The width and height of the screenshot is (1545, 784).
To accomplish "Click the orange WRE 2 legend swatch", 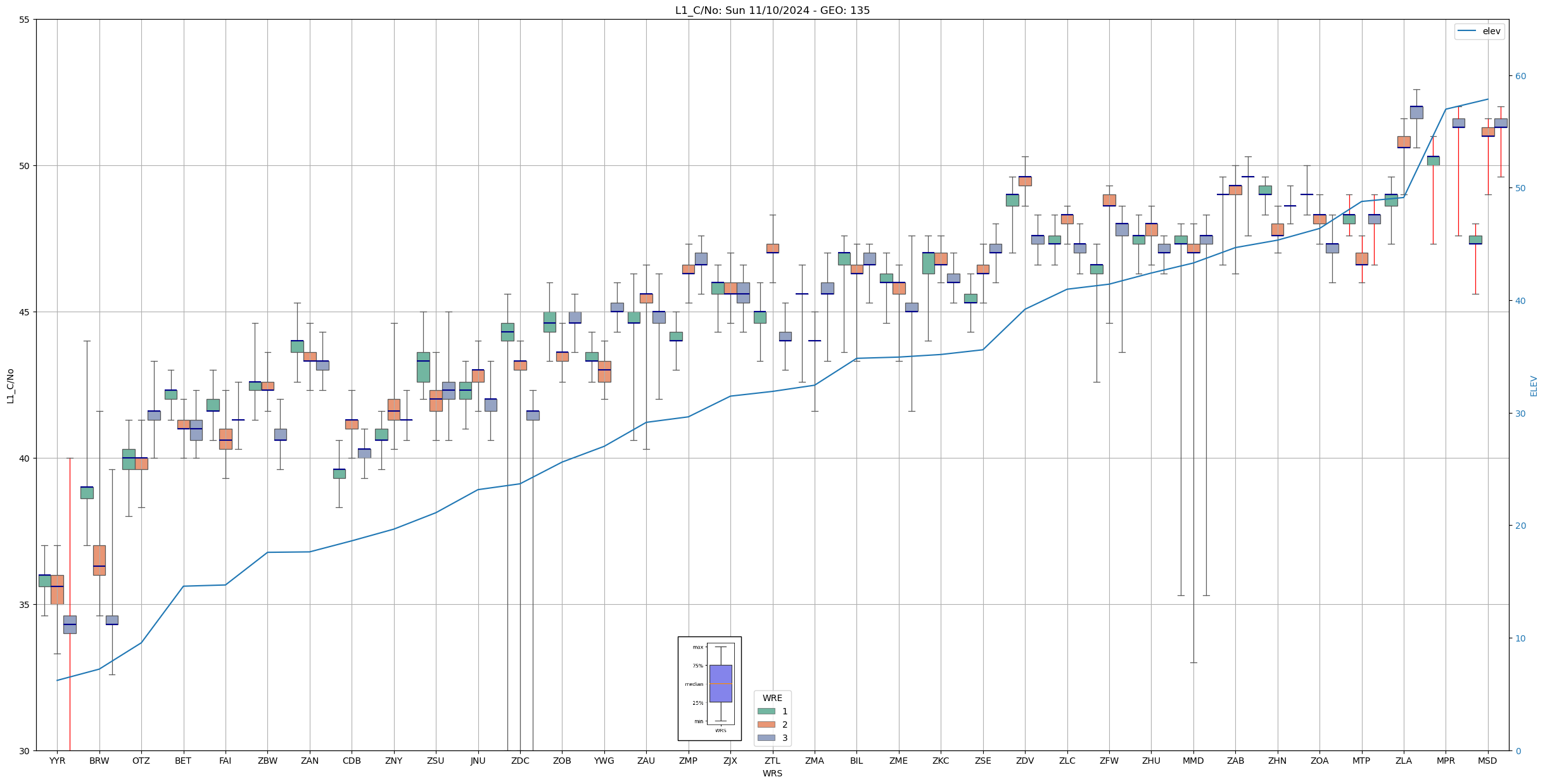I will (766, 724).
